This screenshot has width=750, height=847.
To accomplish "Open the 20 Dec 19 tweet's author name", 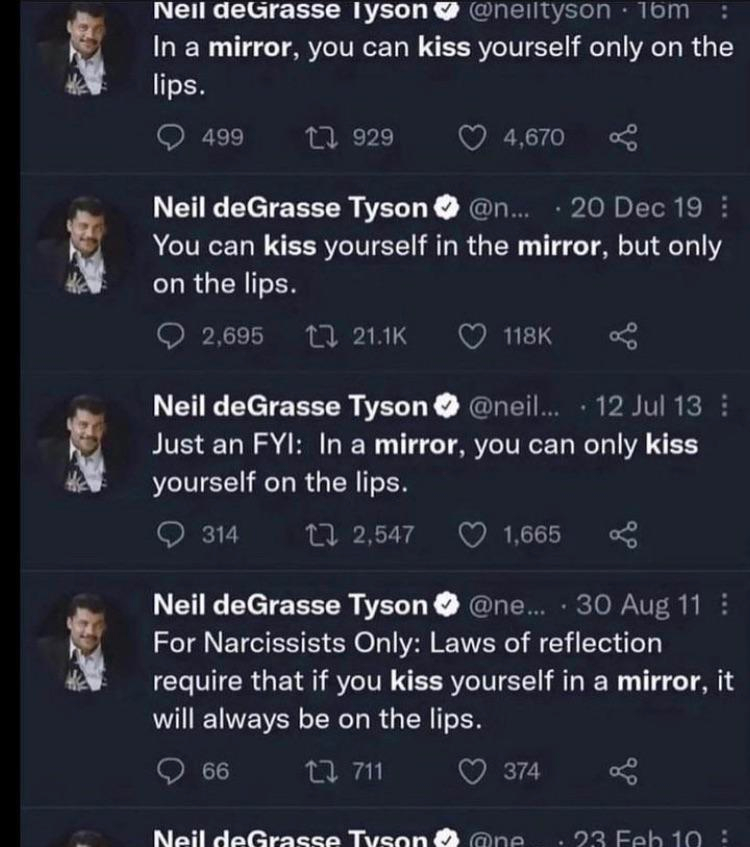I will [x=289, y=208].
